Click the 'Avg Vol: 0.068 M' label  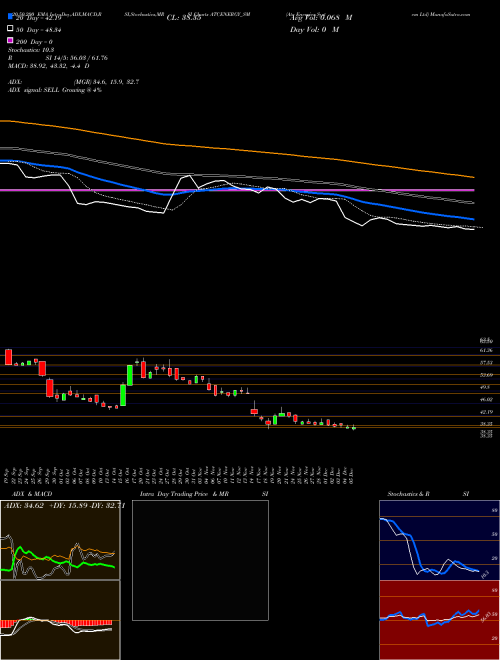click(321, 18)
